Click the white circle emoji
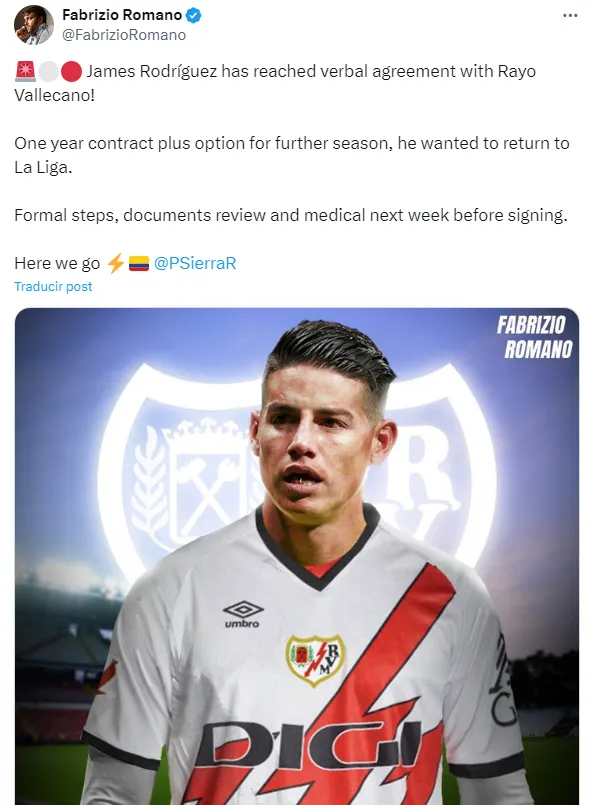Viewport: 590px width, 805px height. click(49, 71)
